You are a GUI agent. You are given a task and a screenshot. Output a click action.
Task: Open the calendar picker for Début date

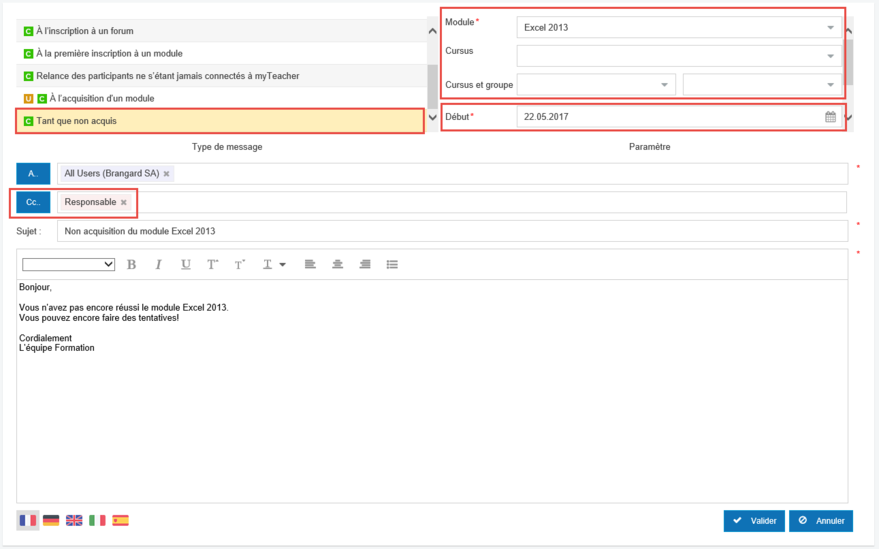pos(830,117)
